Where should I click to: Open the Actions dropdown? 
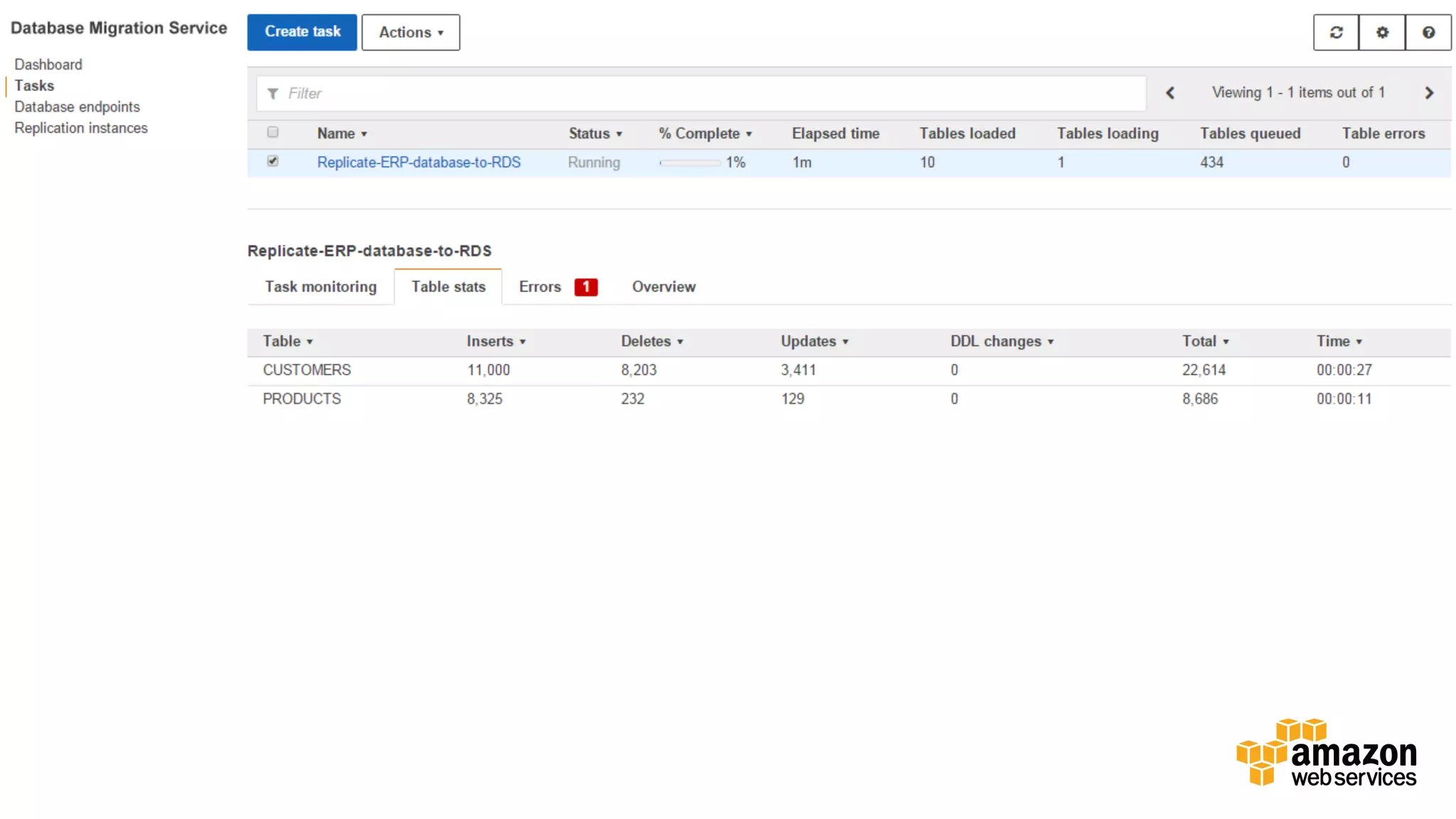(x=410, y=33)
